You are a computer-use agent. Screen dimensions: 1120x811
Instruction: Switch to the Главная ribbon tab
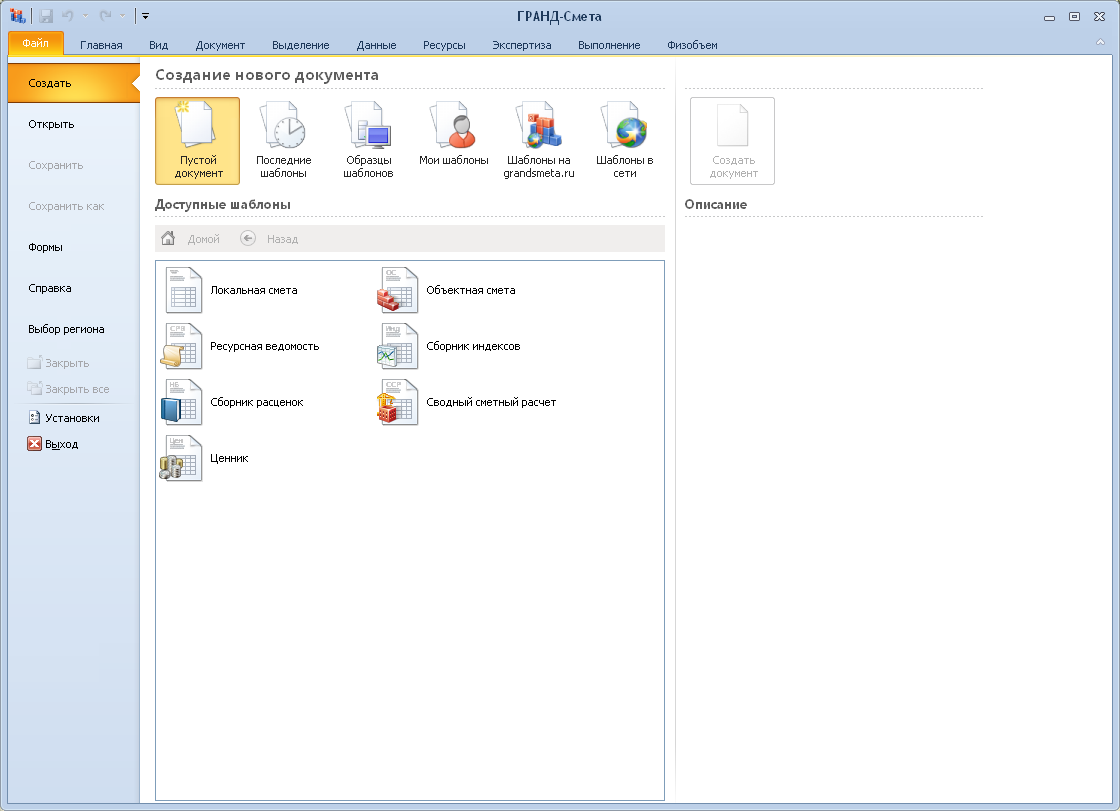tap(101, 45)
